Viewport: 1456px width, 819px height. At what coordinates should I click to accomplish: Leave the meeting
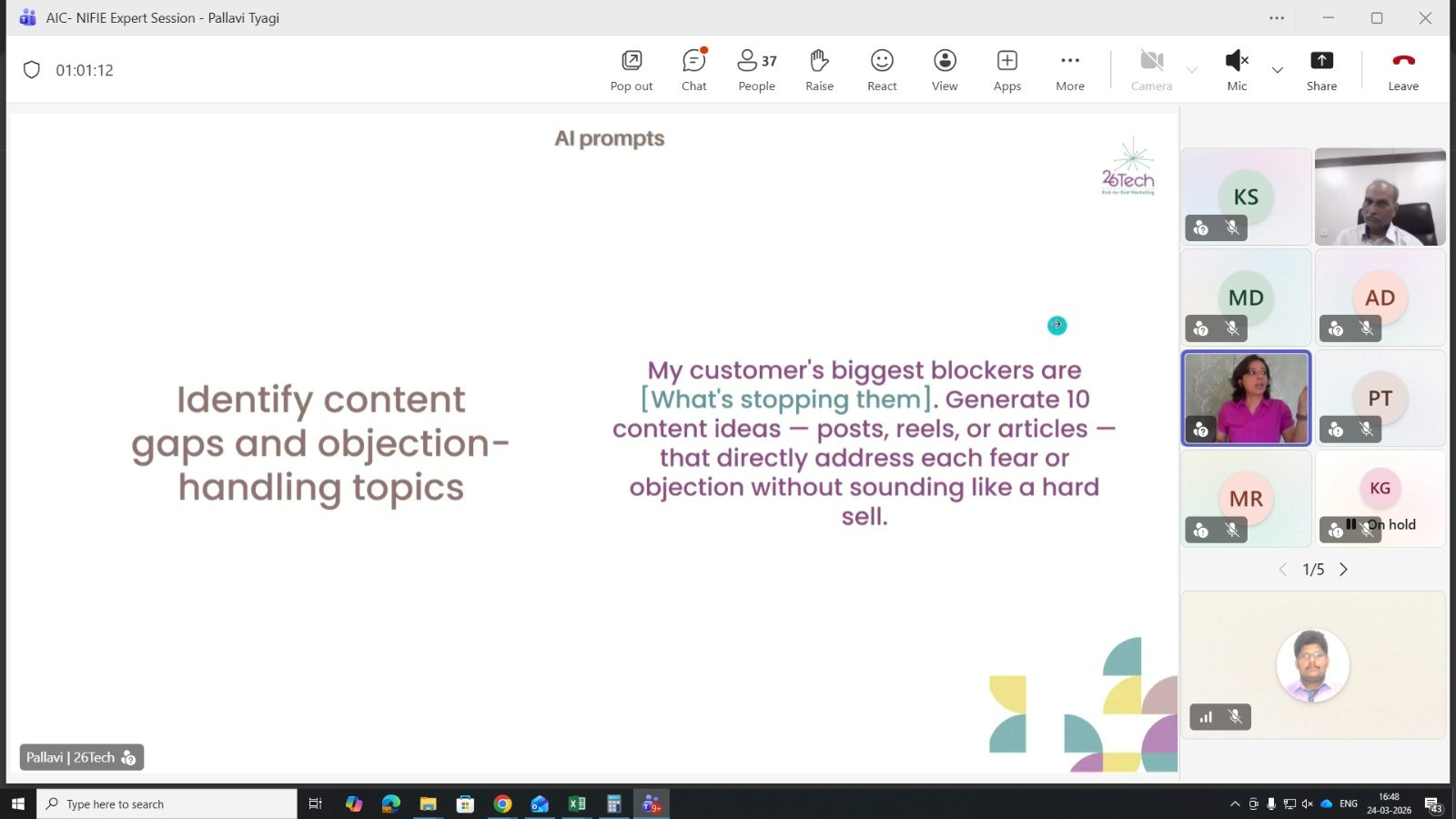point(1402,70)
